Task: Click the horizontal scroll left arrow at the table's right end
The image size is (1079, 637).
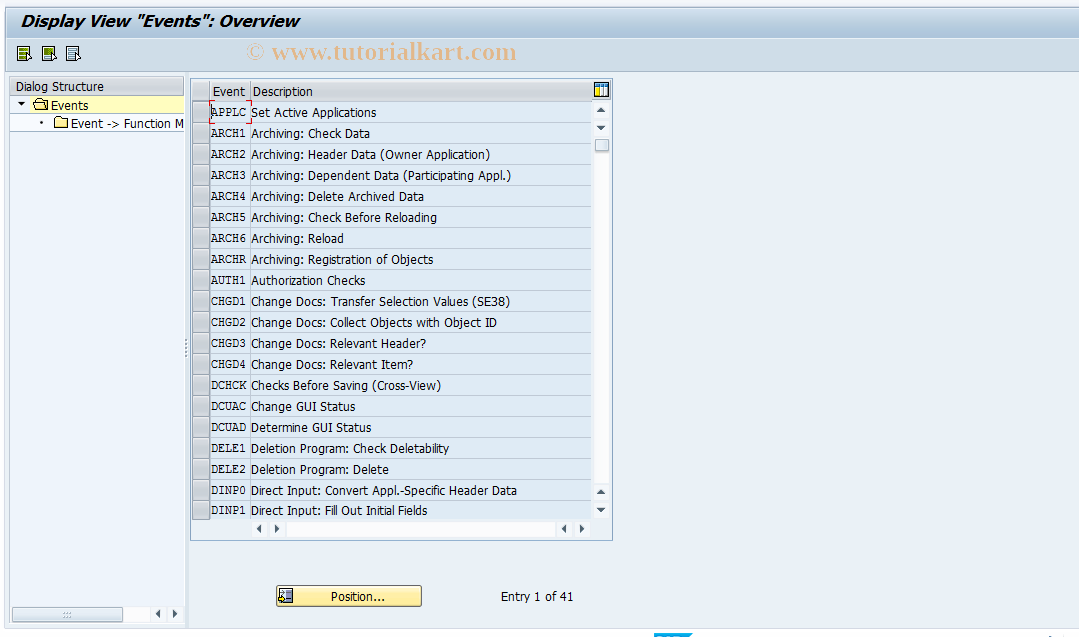Action: coord(564,529)
